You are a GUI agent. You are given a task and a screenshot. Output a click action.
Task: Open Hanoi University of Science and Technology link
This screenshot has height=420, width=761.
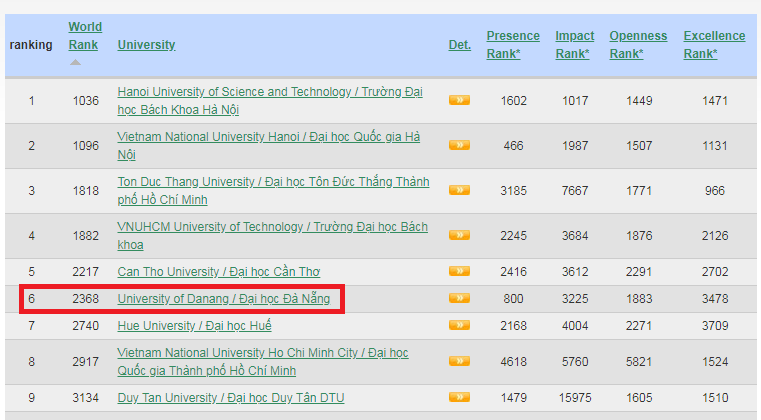point(270,101)
